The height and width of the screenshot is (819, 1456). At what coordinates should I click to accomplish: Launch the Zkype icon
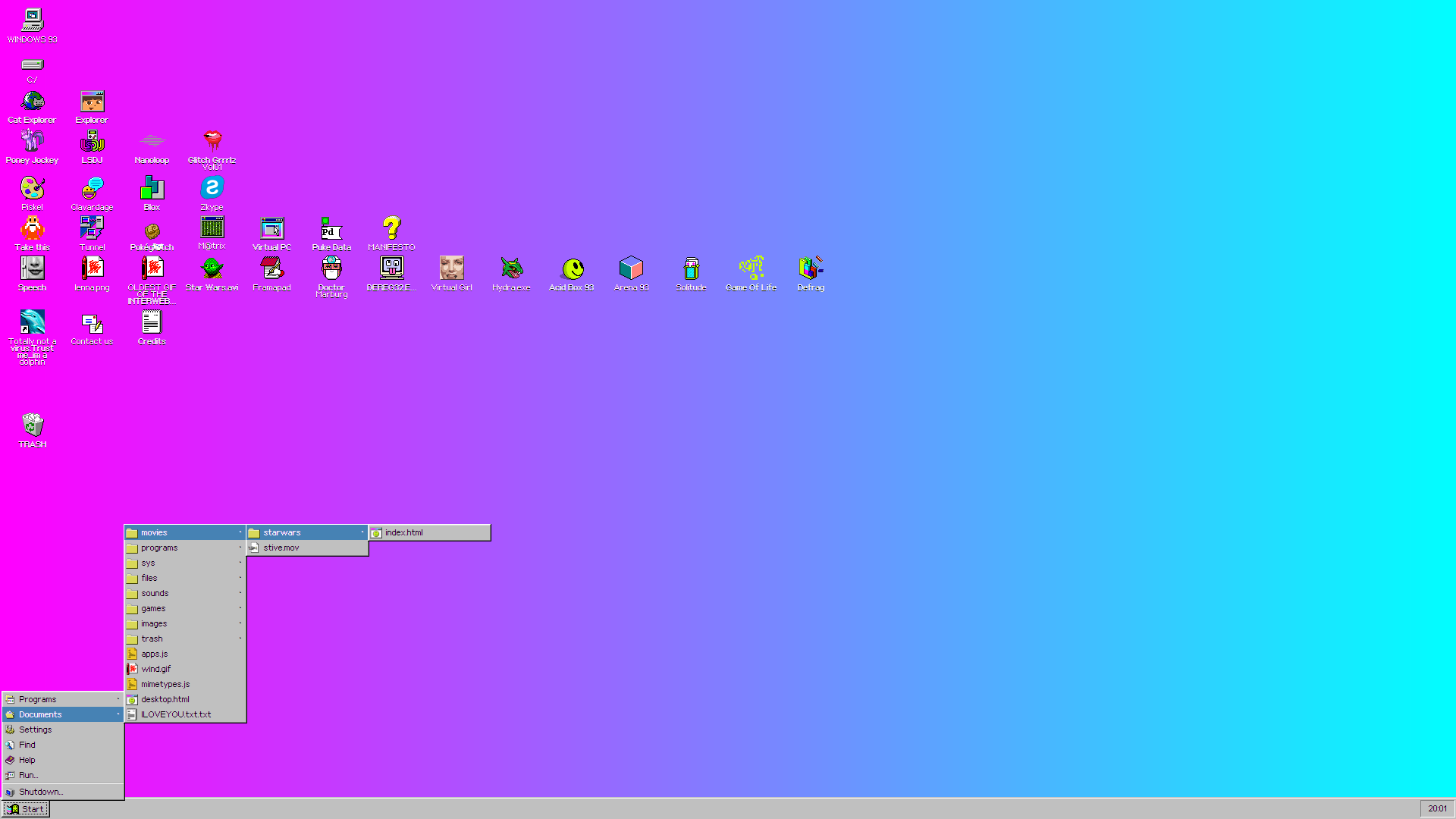pos(212,188)
